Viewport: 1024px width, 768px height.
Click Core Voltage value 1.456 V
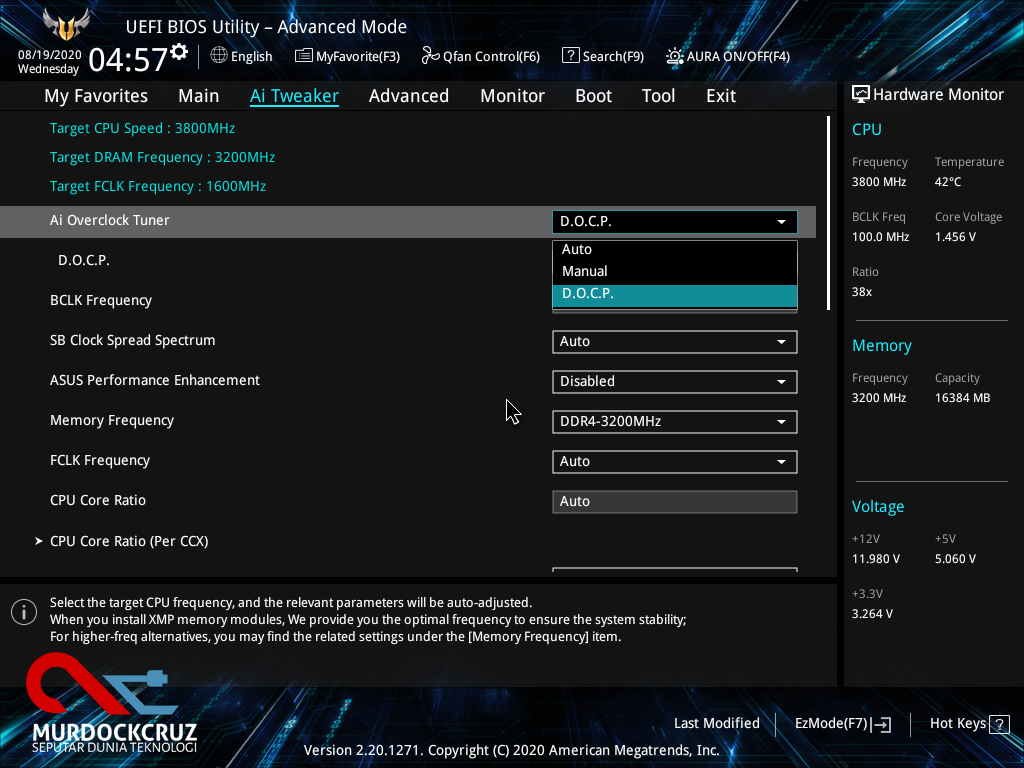click(x=955, y=237)
